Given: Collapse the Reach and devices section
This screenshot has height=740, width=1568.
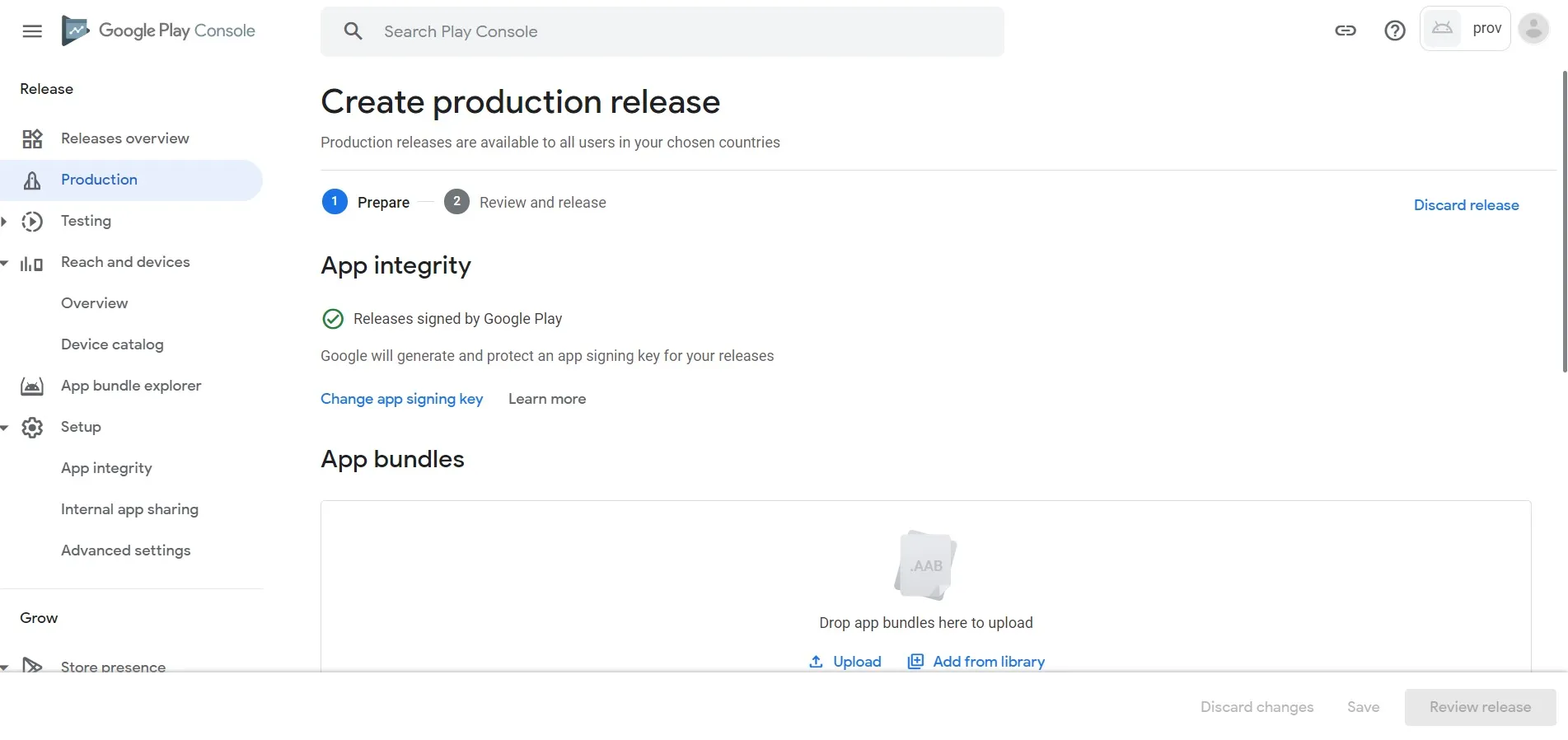Looking at the screenshot, I should 5,263.
